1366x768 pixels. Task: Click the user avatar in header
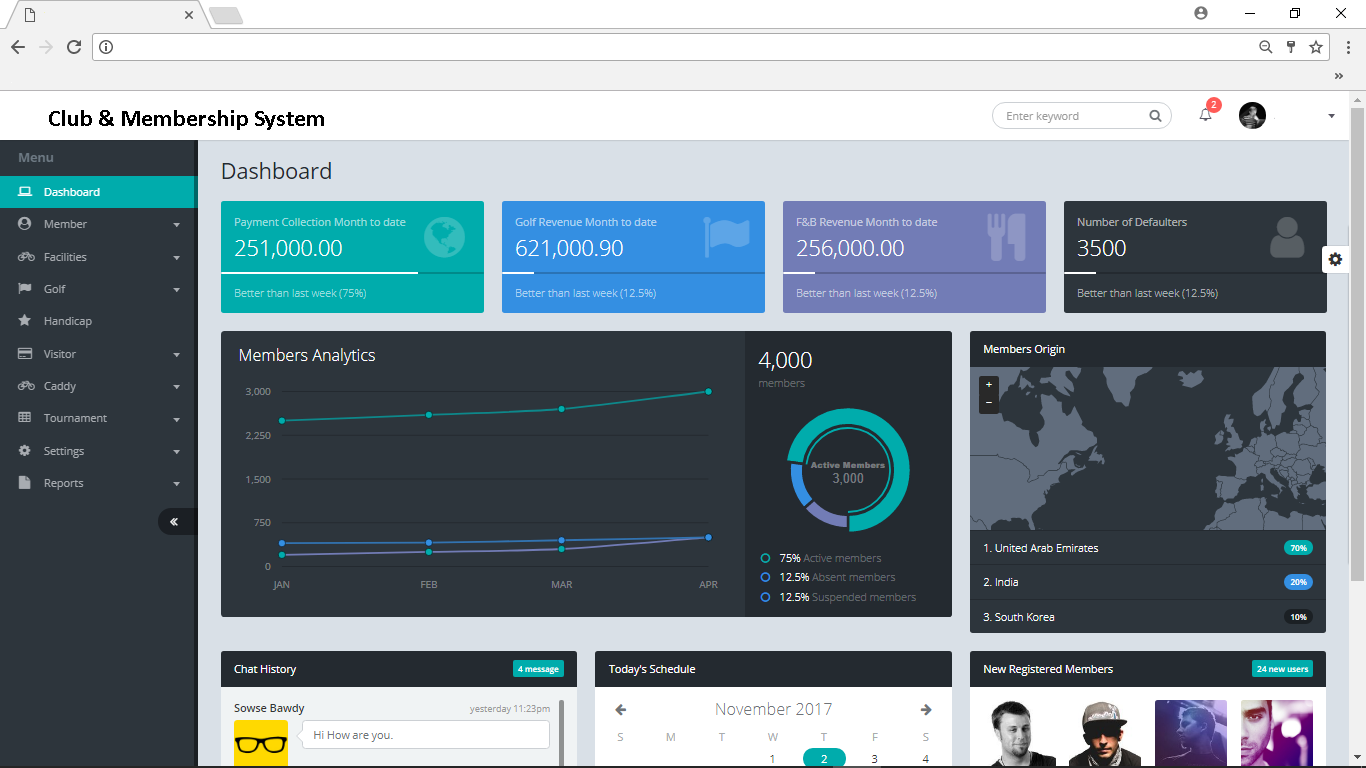click(1252, 115)
